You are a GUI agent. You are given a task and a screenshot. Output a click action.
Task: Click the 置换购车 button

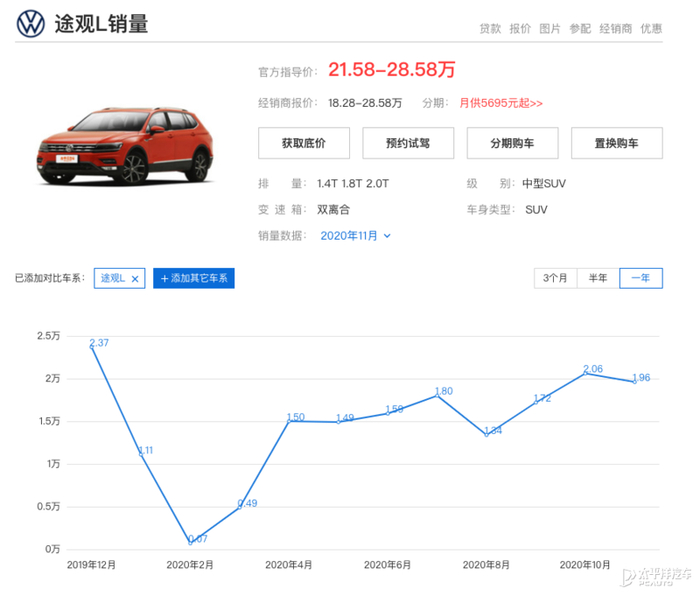(x=616, y=143)
